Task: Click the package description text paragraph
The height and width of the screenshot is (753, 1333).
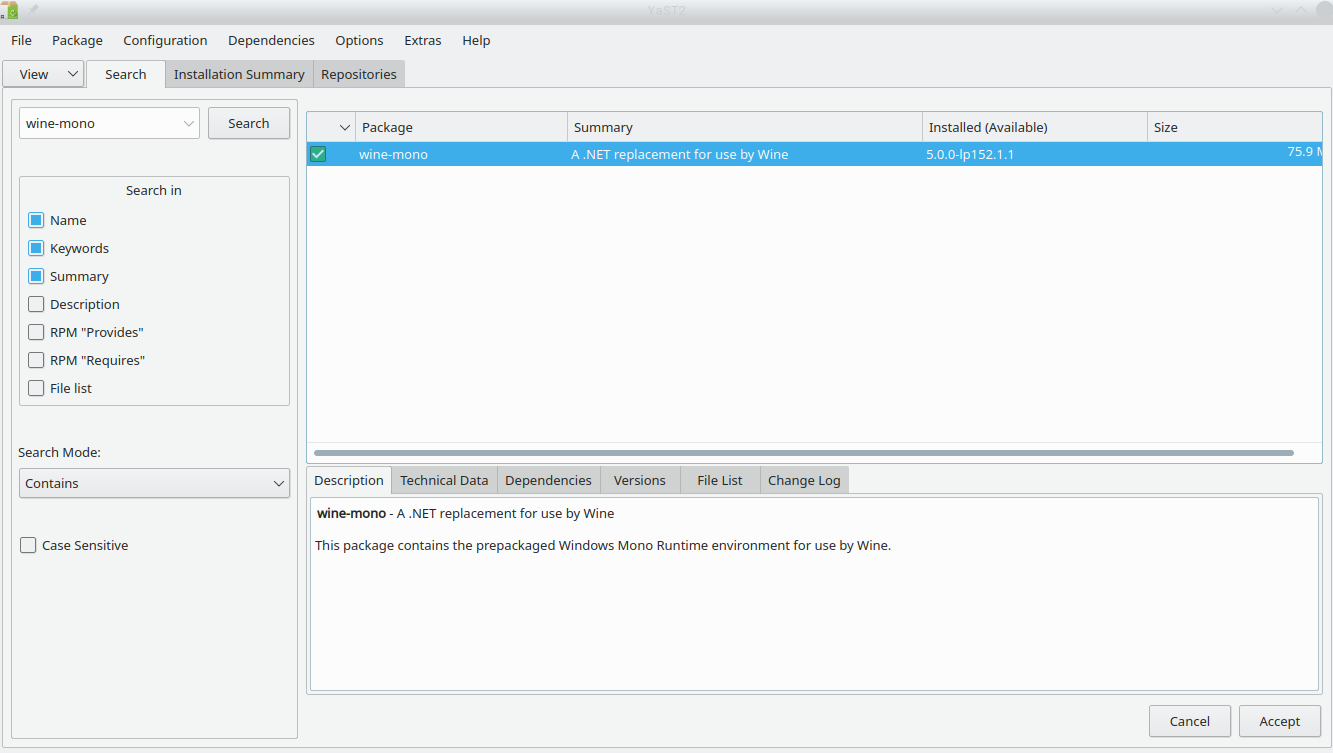Action: pyautogui.click(x=603, y=545)
